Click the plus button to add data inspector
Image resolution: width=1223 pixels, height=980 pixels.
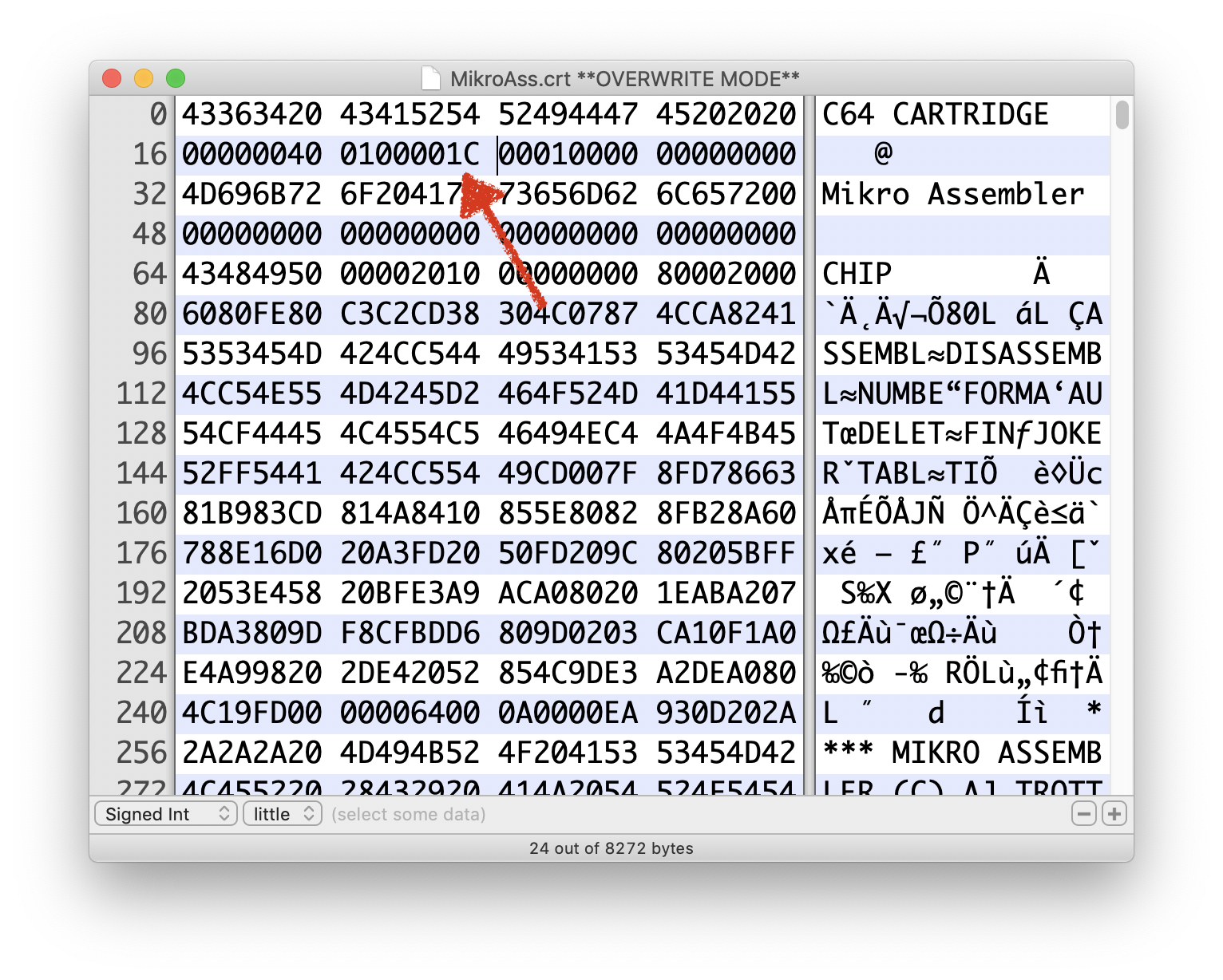1114,814
